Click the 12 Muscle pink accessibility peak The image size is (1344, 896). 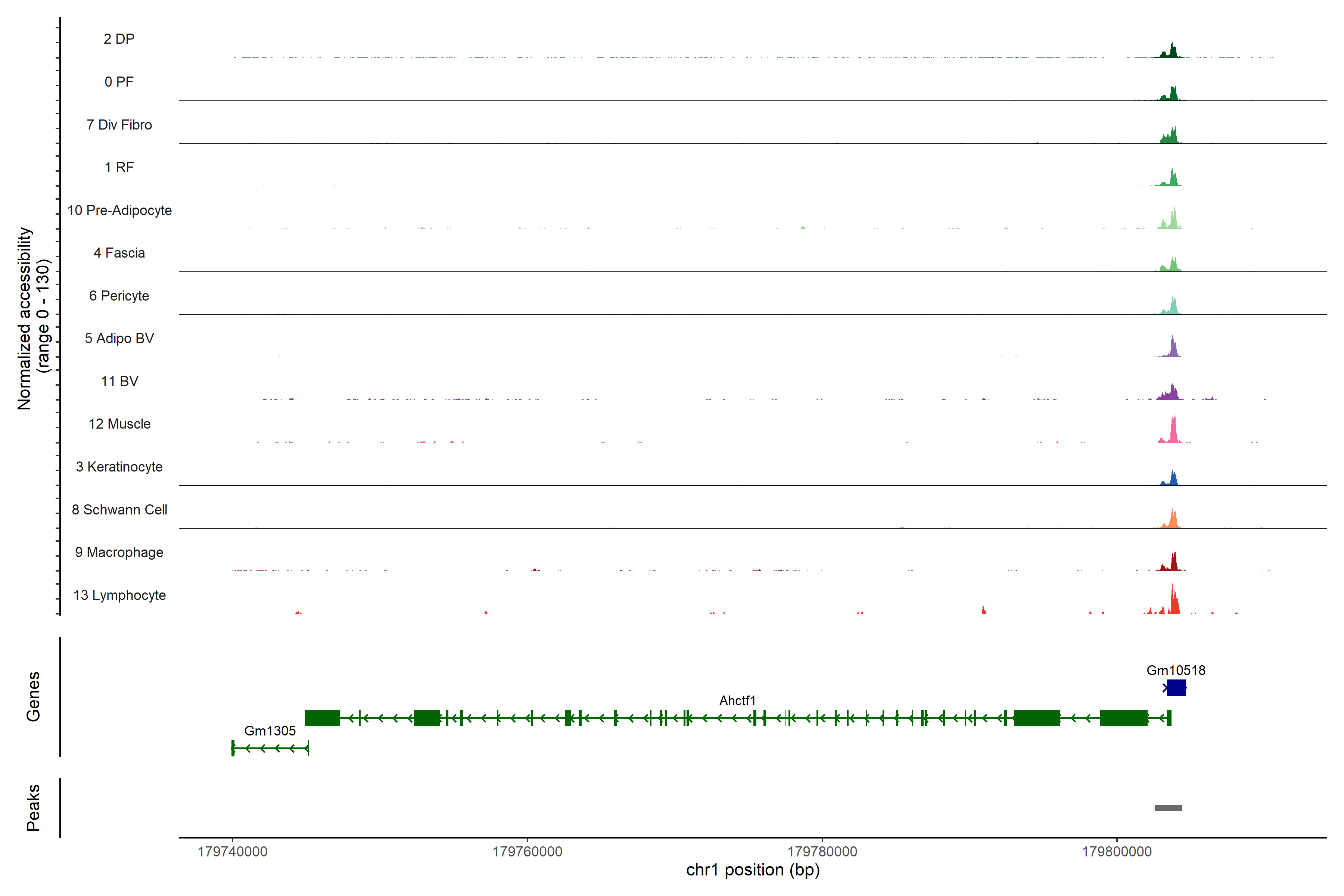tap(1173, 433)
